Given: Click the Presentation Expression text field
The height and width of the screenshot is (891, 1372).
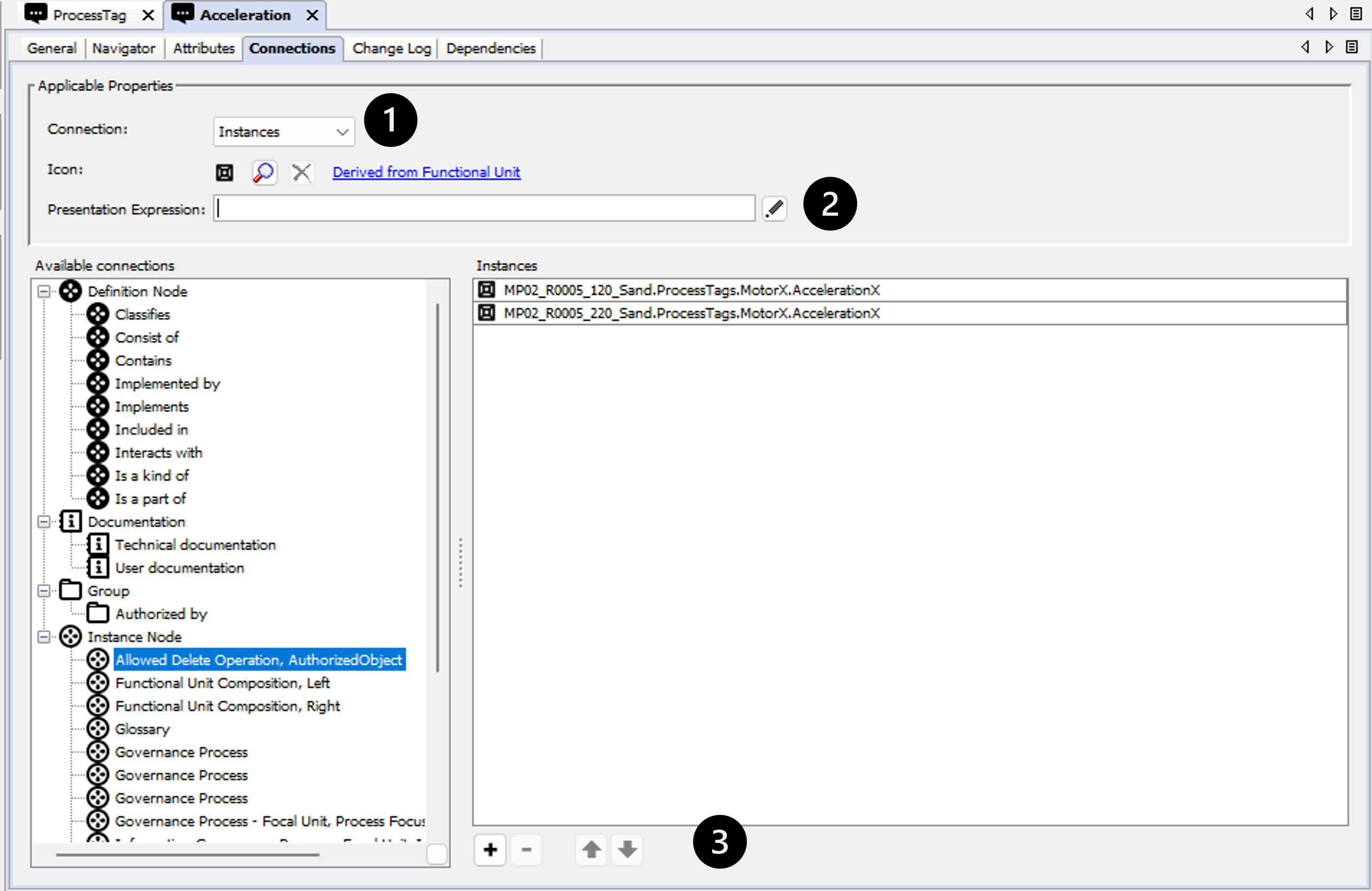Looking at the screenshot, I should click(484, 208).
